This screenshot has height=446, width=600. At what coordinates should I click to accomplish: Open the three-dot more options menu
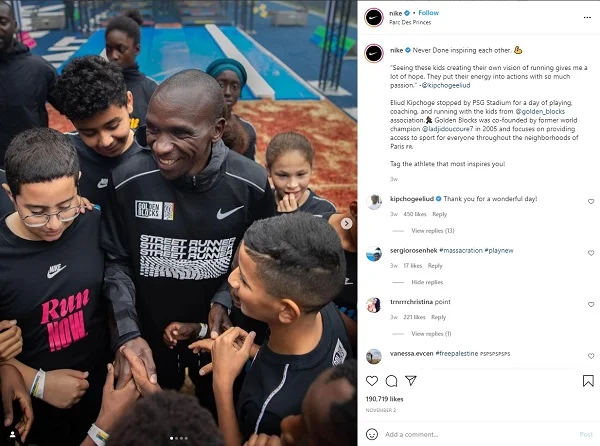587,18
